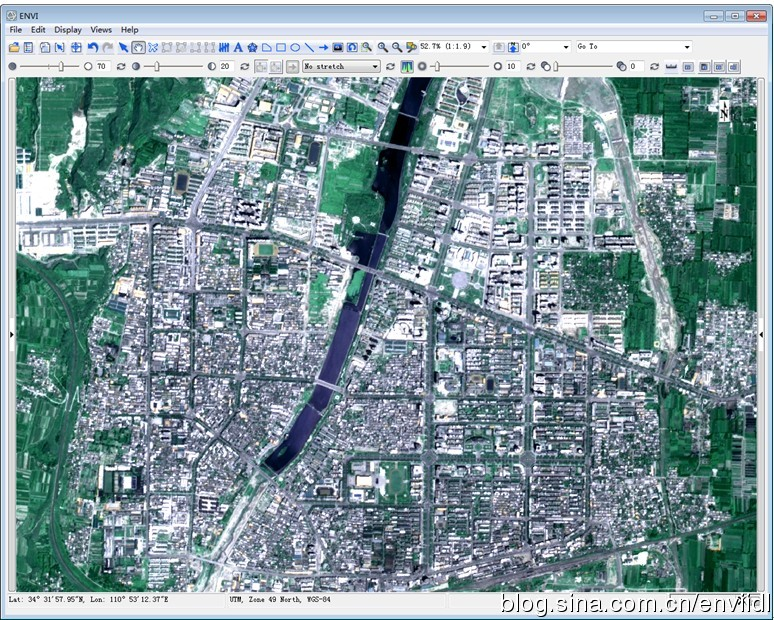Expand the left panel arrow
Image resolution: width=774 pixels, height=620 pixels.
(x=11, y=334)
